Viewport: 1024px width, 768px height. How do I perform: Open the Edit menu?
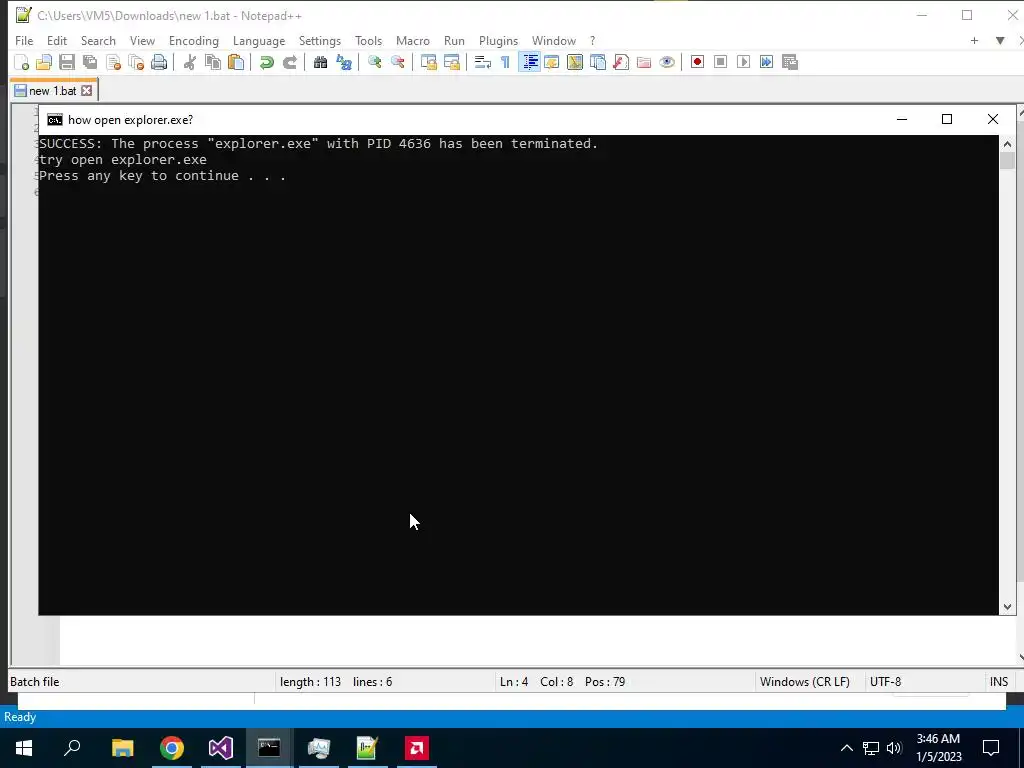pos(57,40)
